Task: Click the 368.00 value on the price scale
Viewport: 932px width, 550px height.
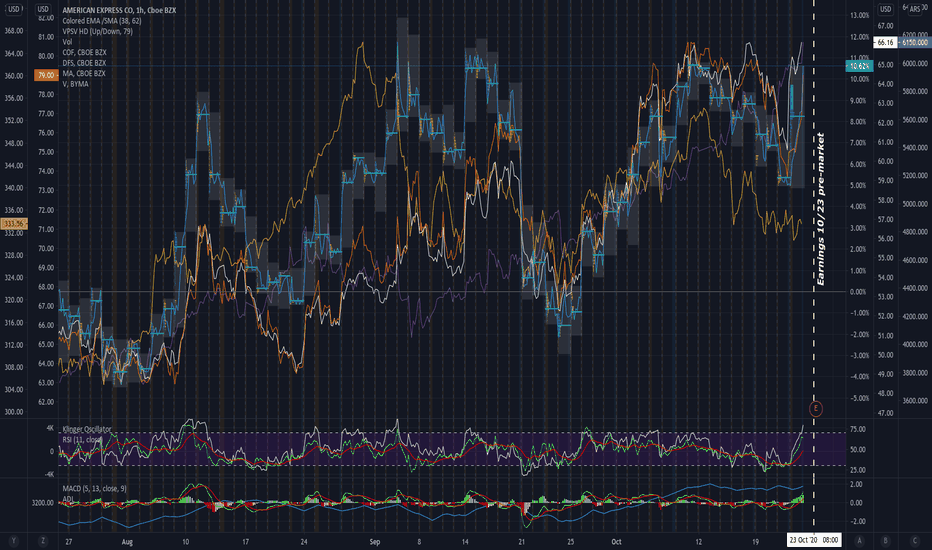Action: pyautogui.click(x=14, y=31)
